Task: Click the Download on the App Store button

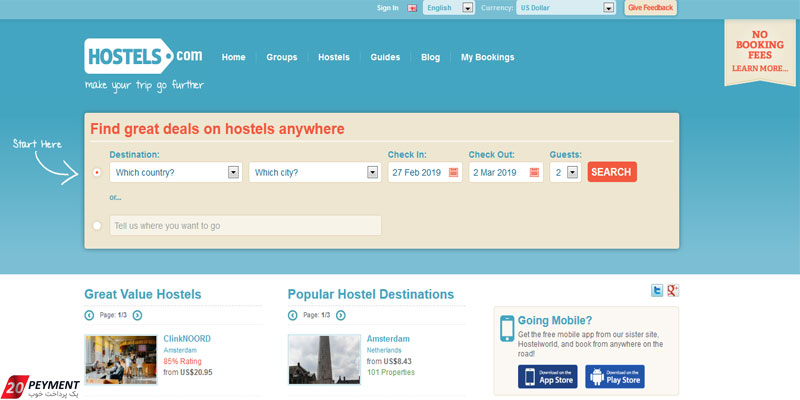Action: point(547,377)
